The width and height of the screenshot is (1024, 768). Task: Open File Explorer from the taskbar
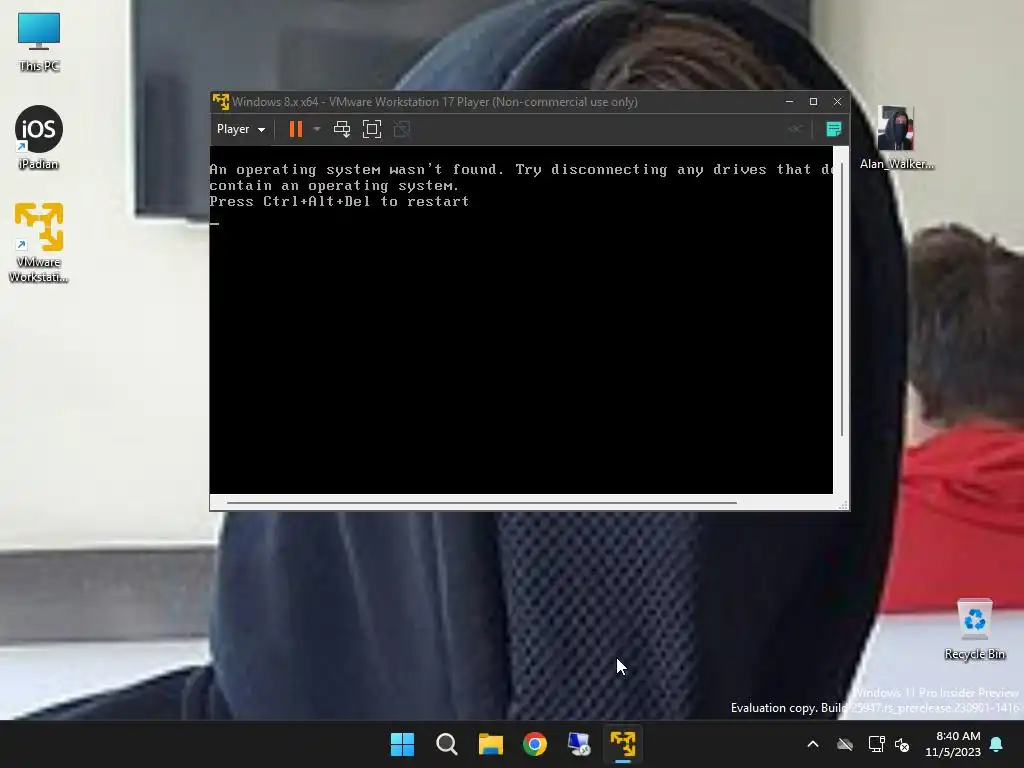pos(490,744)
